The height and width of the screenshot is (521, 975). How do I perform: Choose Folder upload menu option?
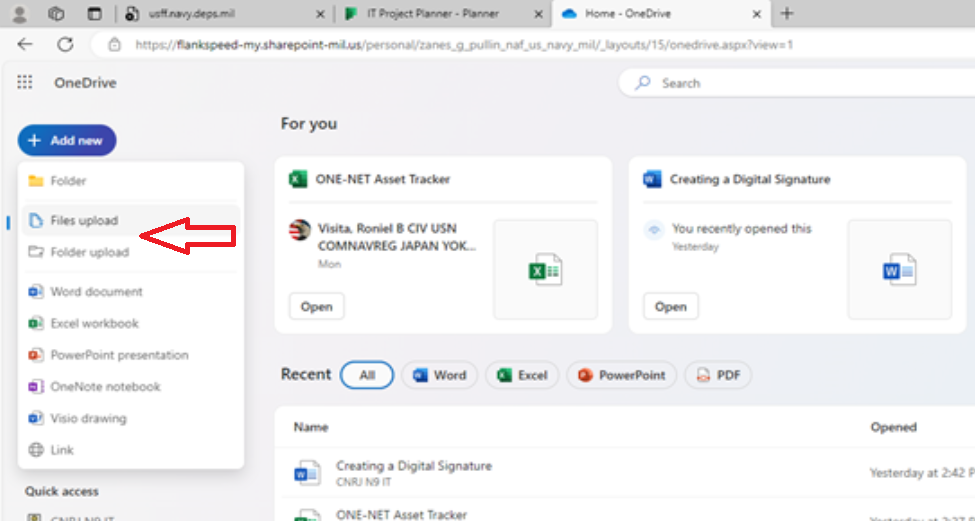click(x=131, y=252)
